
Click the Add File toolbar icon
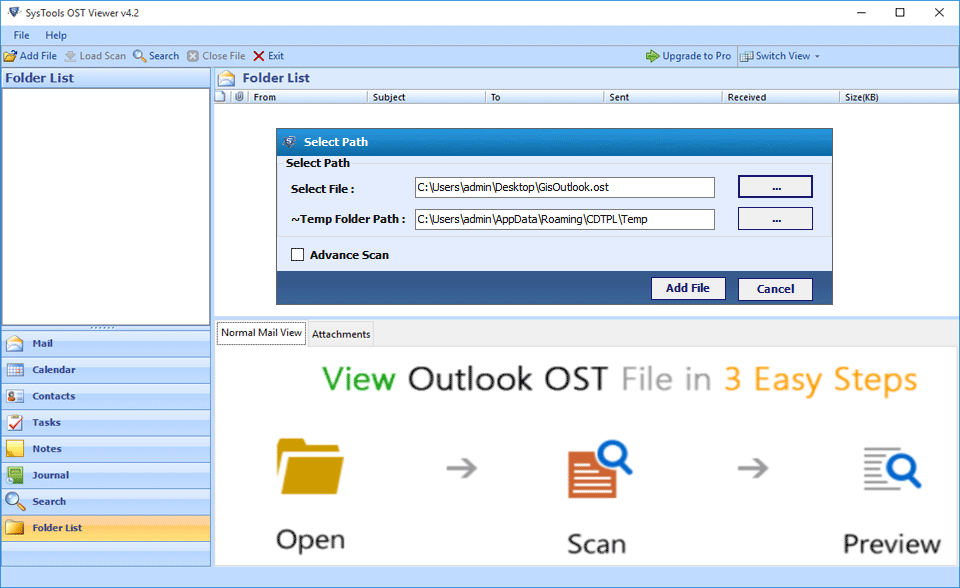(10, 56)
